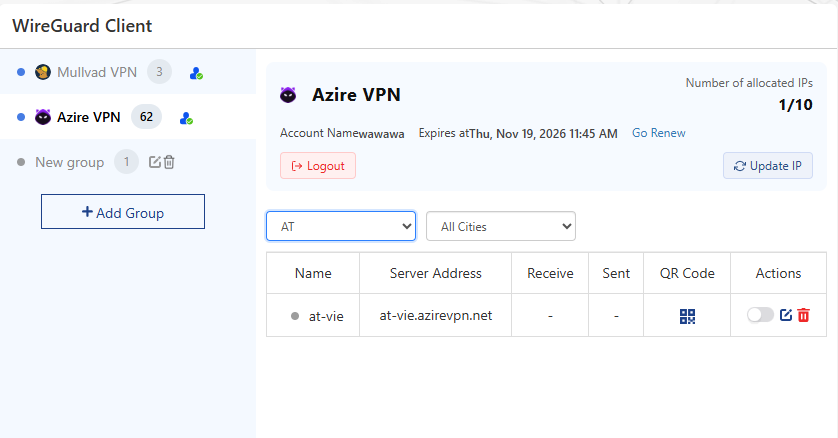This screenshot has height=438, width=838.
Task: Click the Add Group button
Action: click(123, 212)
